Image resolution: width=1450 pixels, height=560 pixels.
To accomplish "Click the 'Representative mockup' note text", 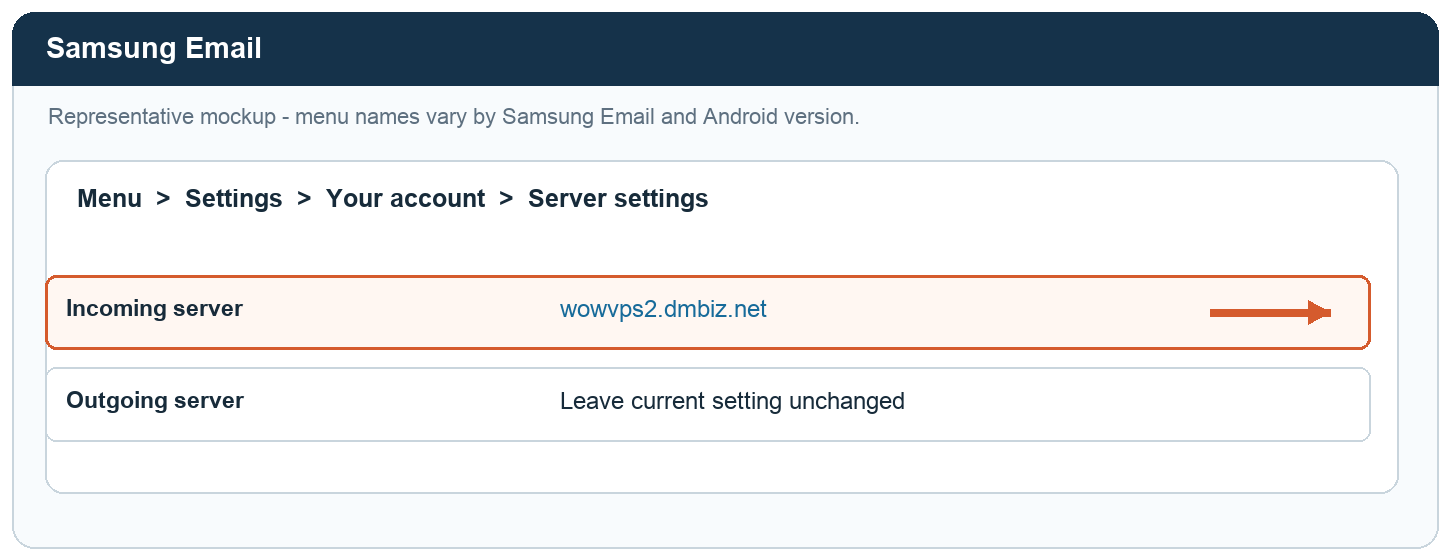I will [453, 116].
